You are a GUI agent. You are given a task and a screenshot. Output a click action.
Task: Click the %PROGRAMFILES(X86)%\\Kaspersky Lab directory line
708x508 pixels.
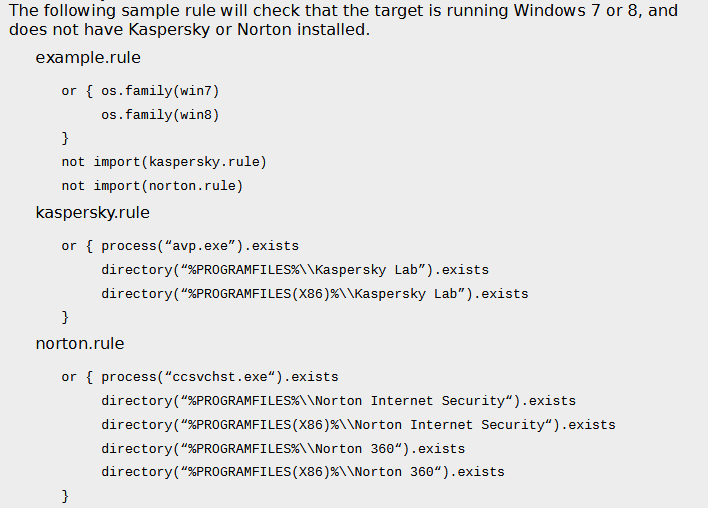pos(315,294)
